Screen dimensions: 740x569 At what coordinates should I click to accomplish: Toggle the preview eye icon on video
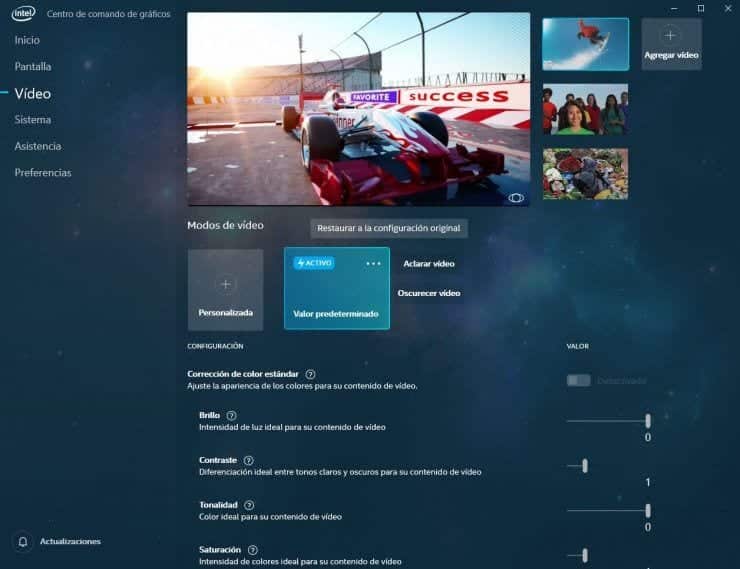pos(516,198)
